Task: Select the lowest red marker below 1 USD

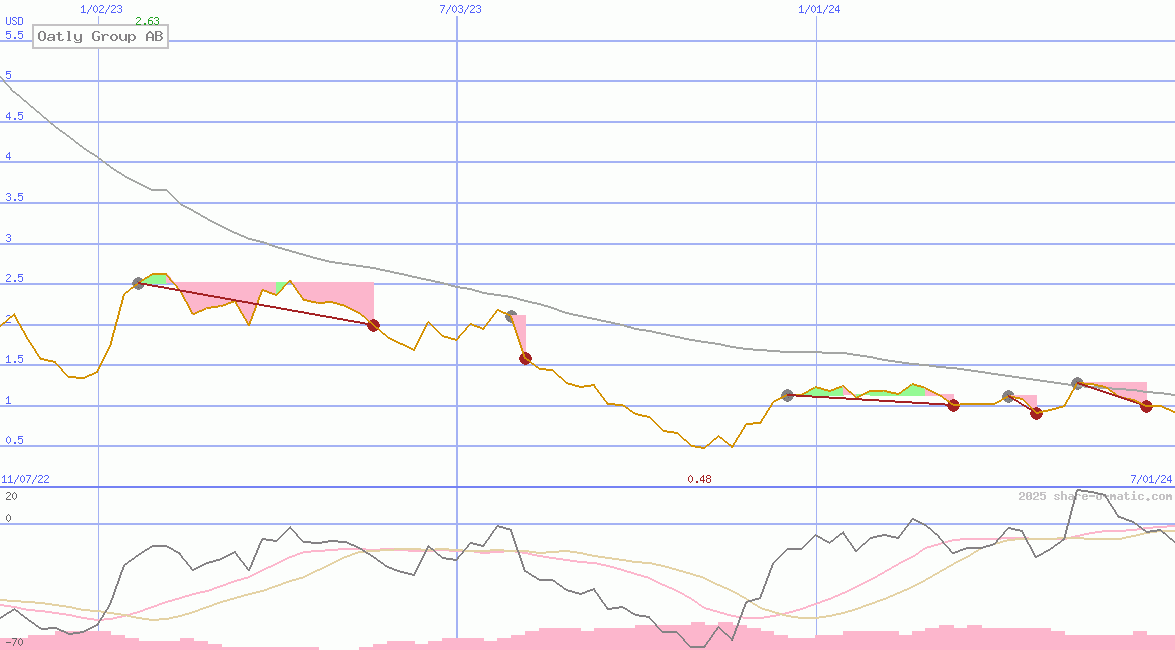Action: (x=1036, y=413)
